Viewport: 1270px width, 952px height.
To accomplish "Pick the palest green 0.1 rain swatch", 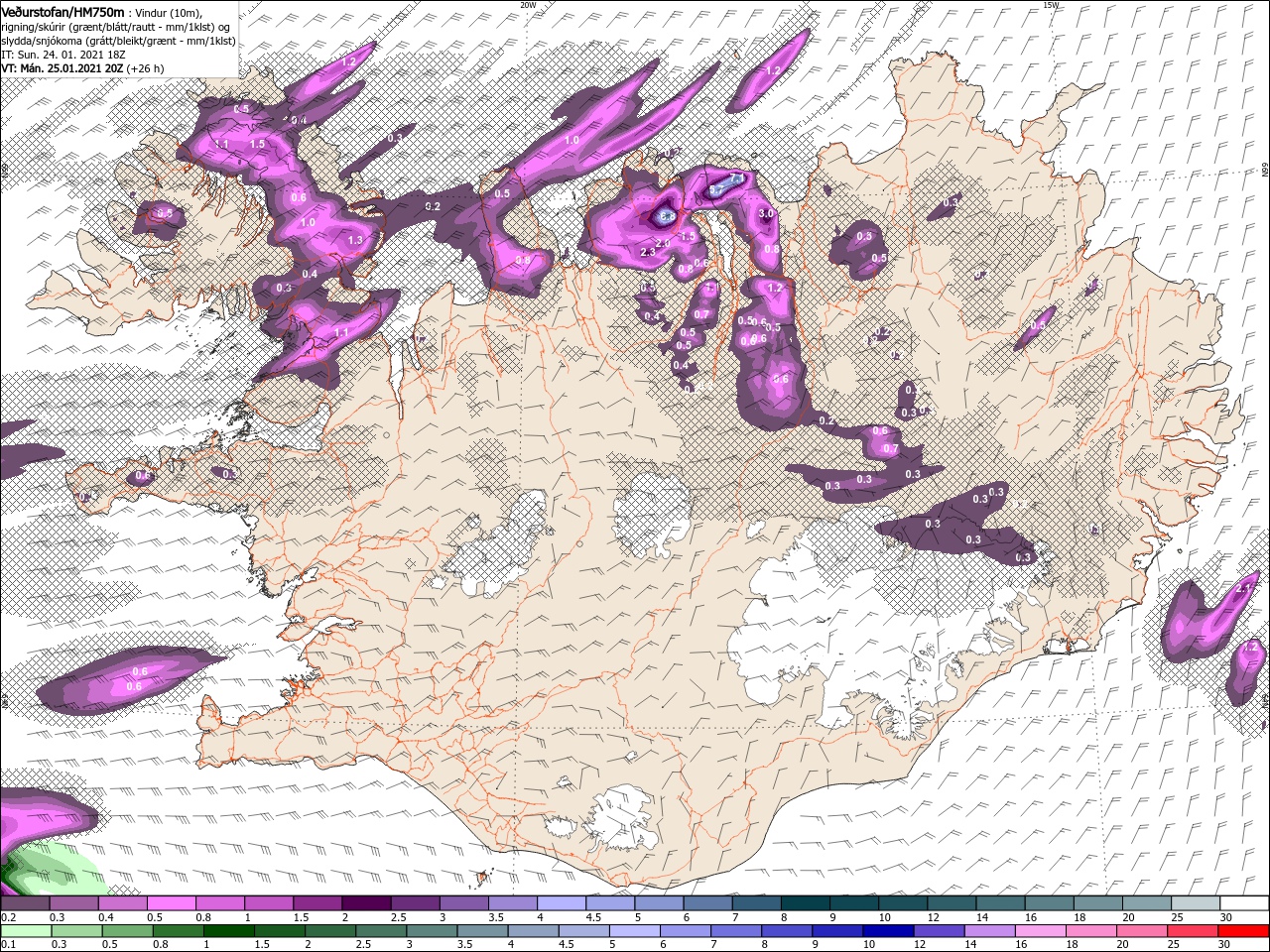I will click(x=25, y=930).
